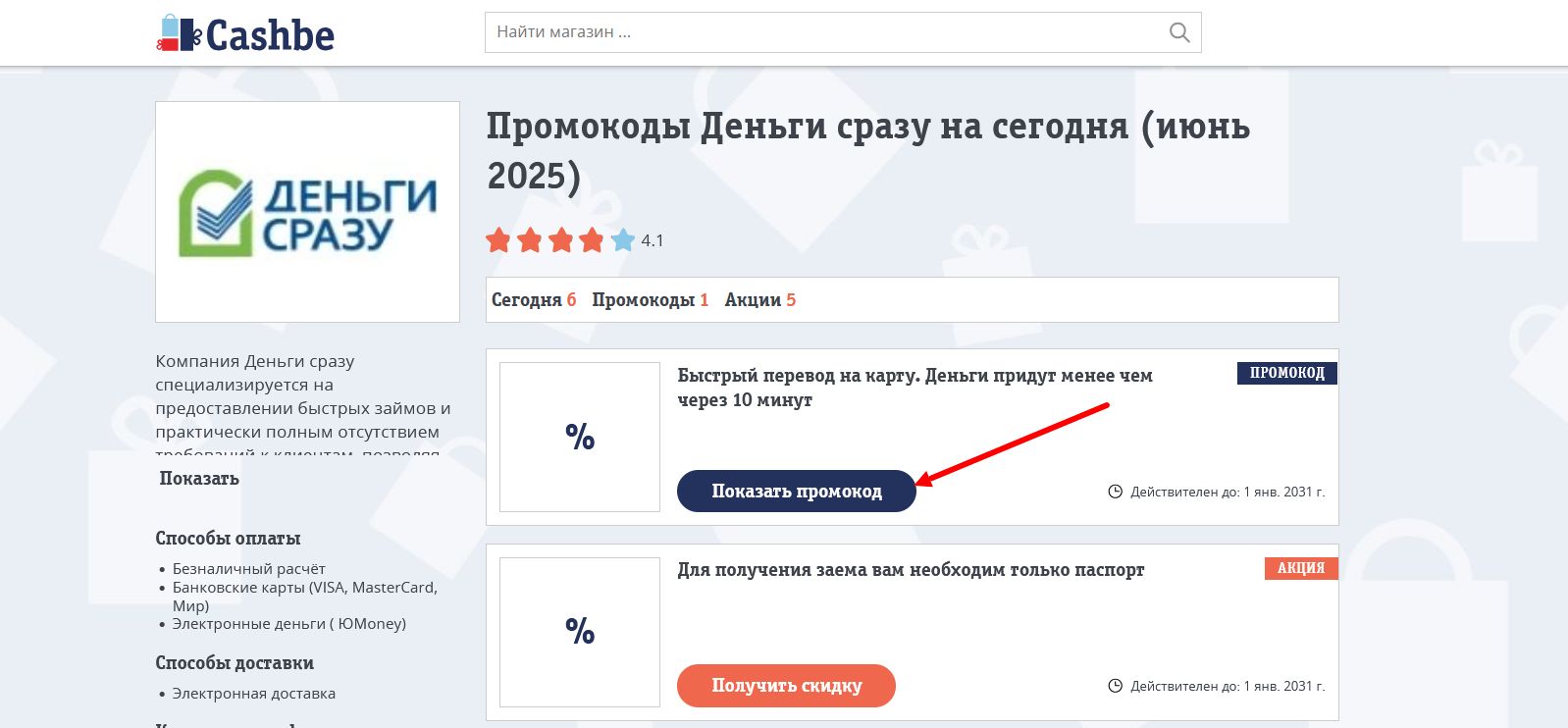Select the 'Акции 5' tab
The width and height of the screenshot is (1568, 728).
(x=759, y=300)
